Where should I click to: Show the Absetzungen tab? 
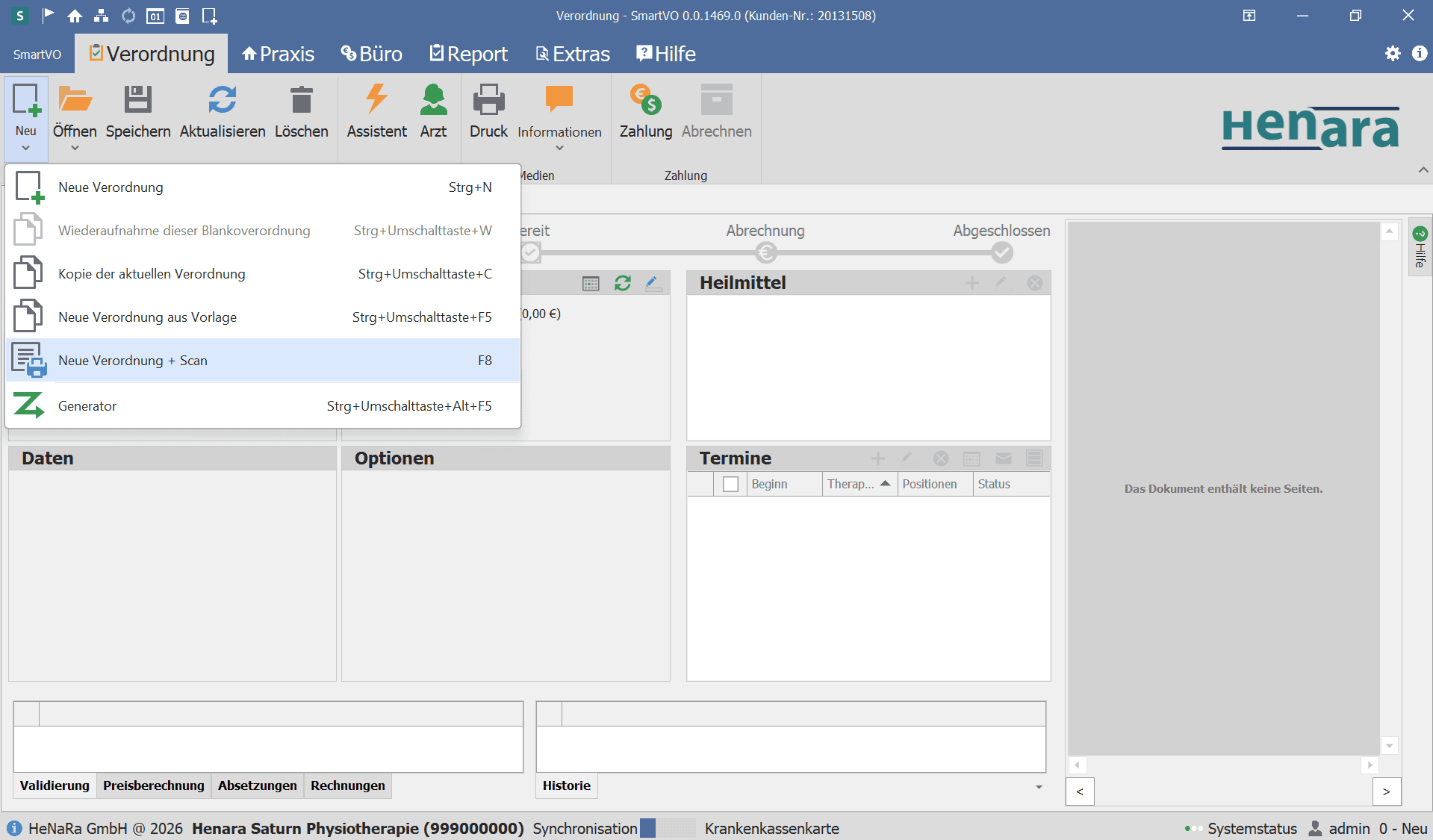click(x=258, y=785)
